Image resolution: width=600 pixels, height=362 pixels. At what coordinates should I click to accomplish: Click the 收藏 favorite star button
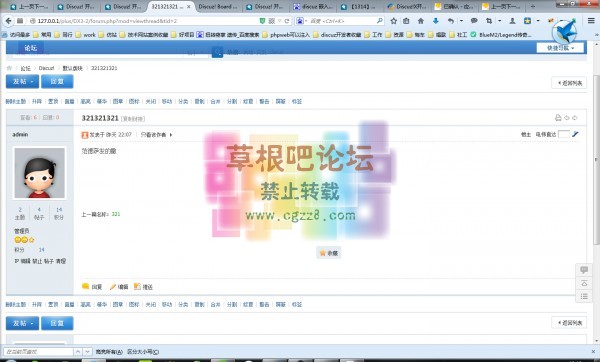329,253
